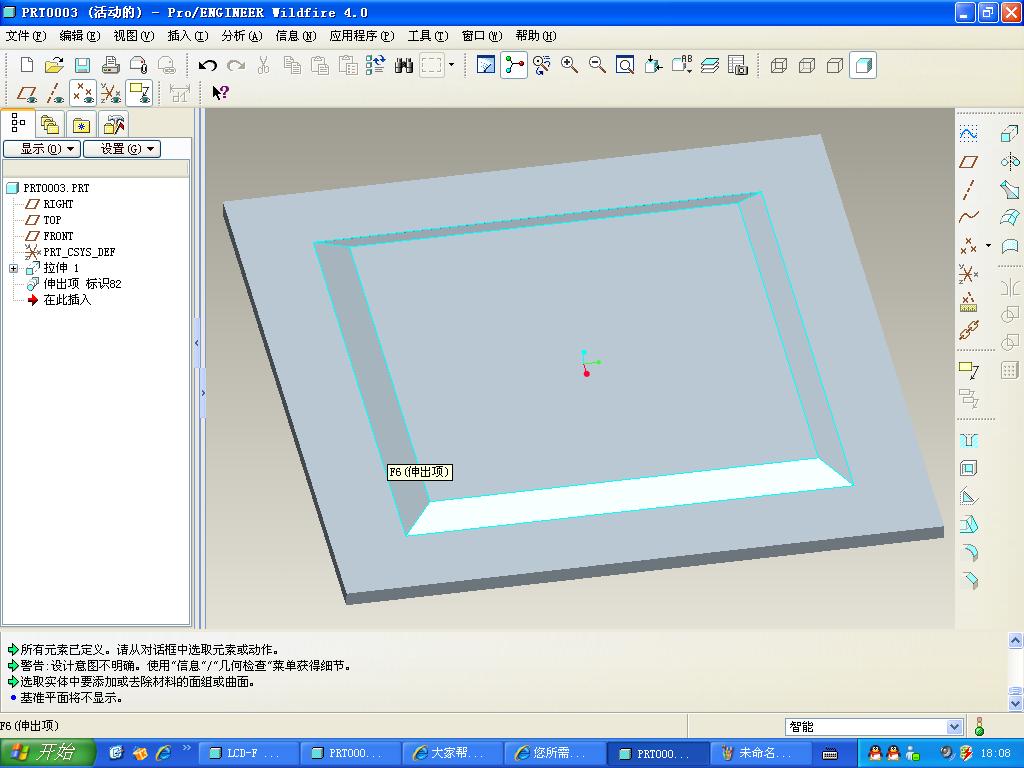Viewport: 1024px width, 768px height.
Task: Create a new file with the New icon
Action: point(27,65)
